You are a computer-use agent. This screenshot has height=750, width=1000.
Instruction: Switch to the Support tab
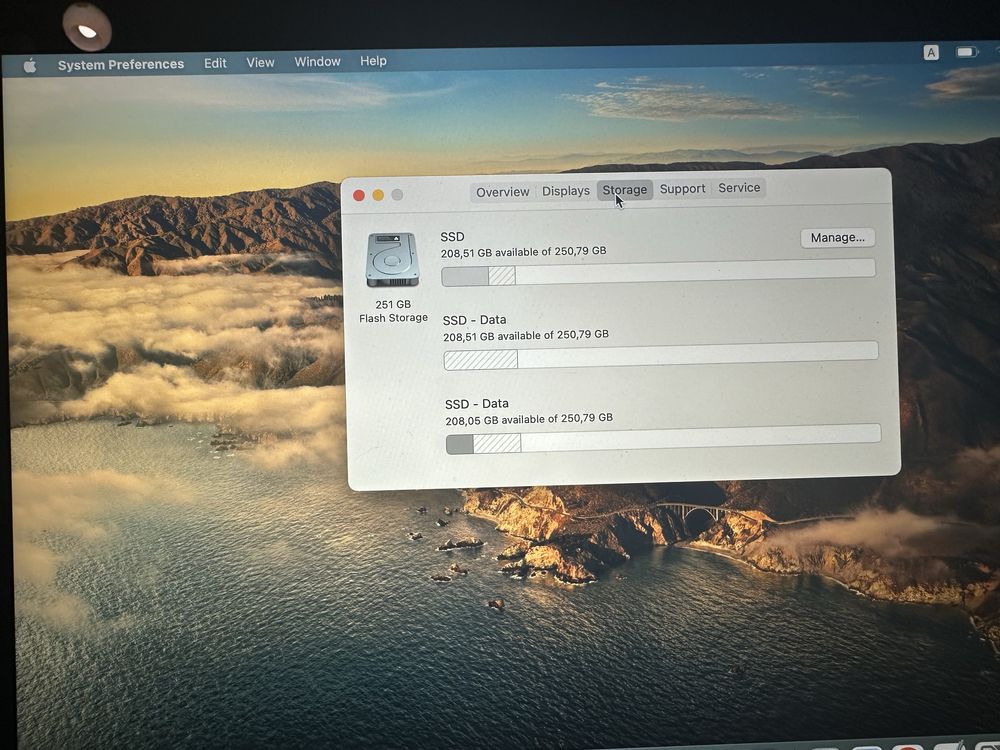(x=682, y=189)
